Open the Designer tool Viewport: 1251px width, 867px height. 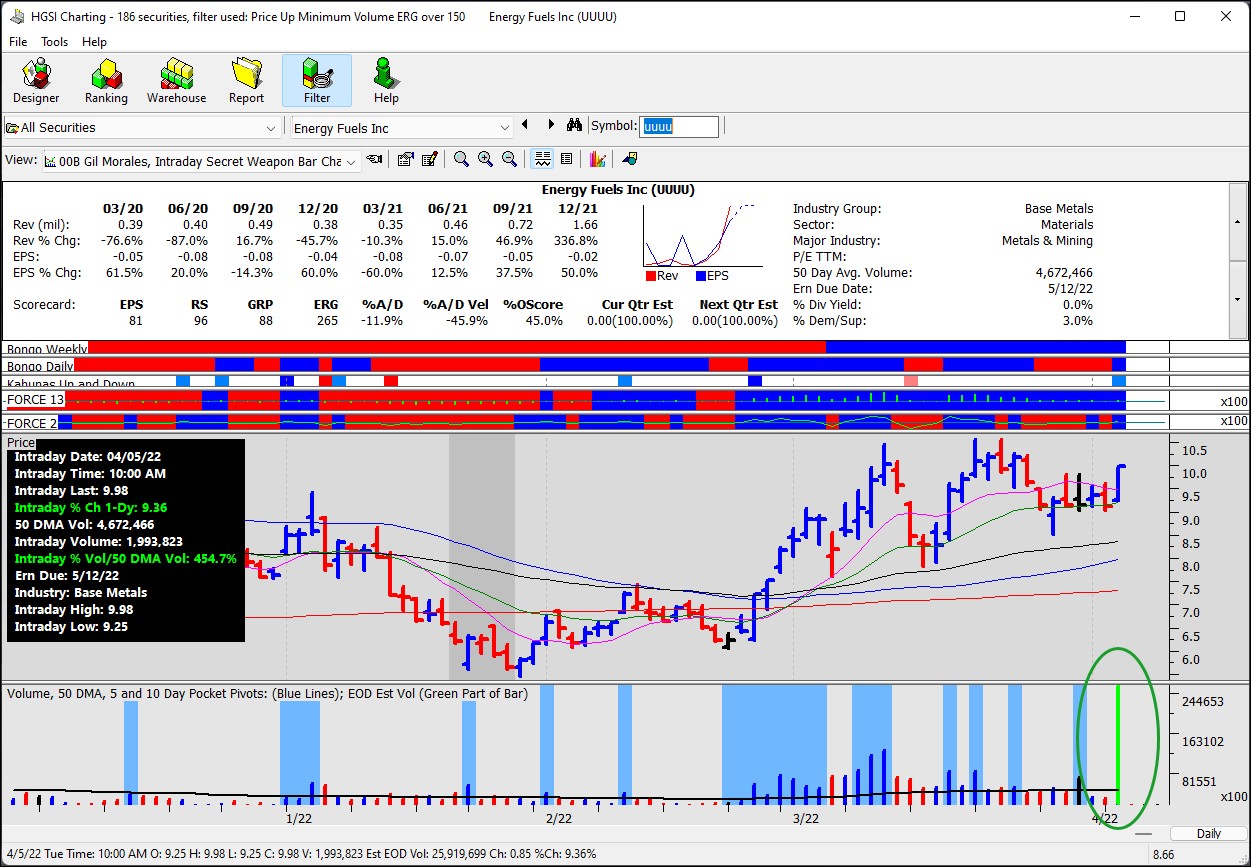[36, 81]
